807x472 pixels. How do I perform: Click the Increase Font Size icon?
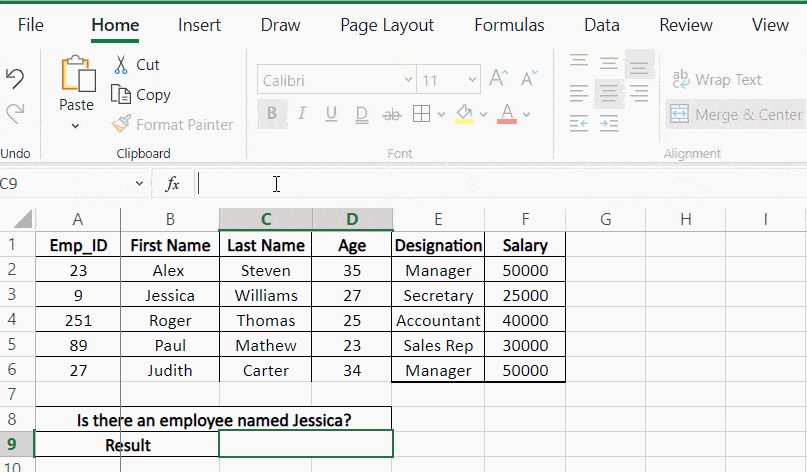click(x=498, y=80)
